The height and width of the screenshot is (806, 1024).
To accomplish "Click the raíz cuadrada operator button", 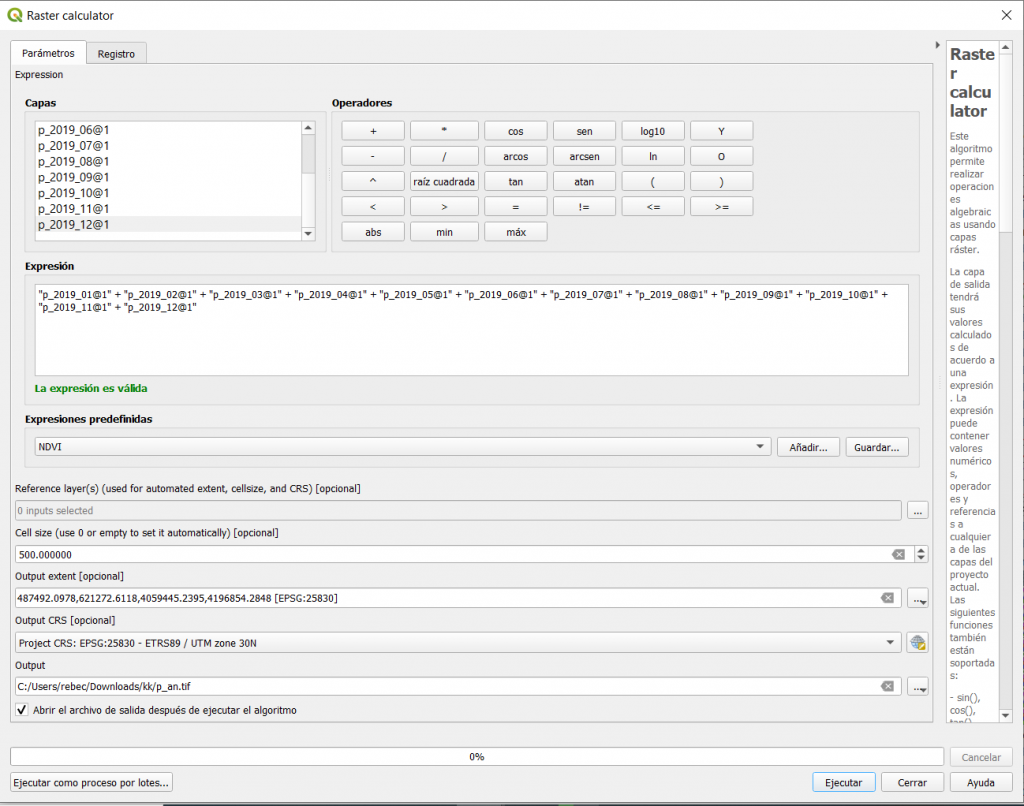I will (444, 181).
